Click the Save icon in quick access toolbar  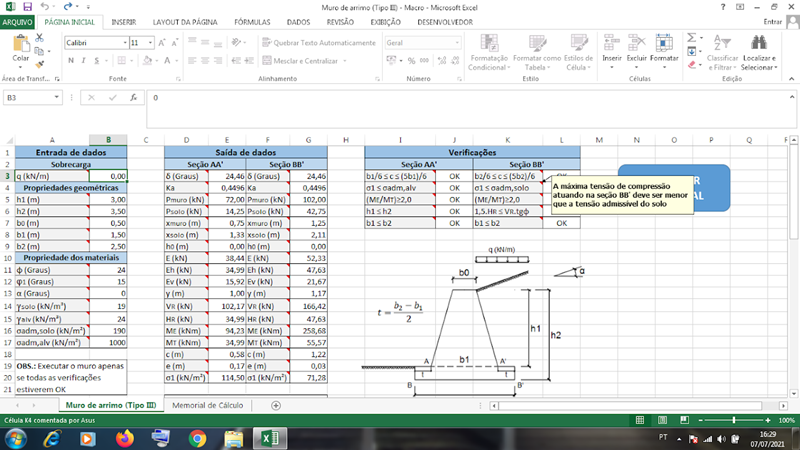pos(28,7)
